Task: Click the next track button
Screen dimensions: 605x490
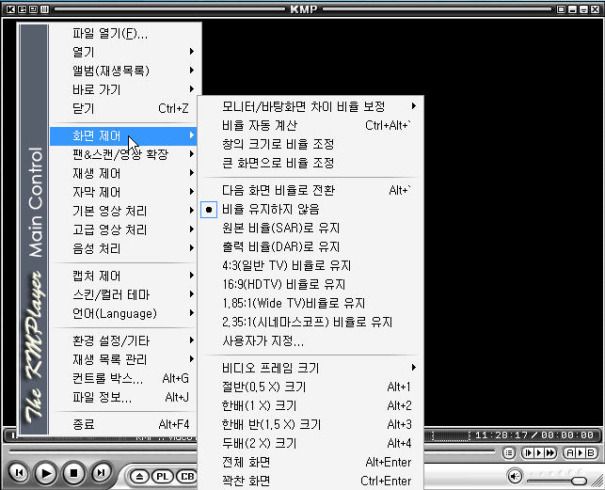Action: [101, 472]
